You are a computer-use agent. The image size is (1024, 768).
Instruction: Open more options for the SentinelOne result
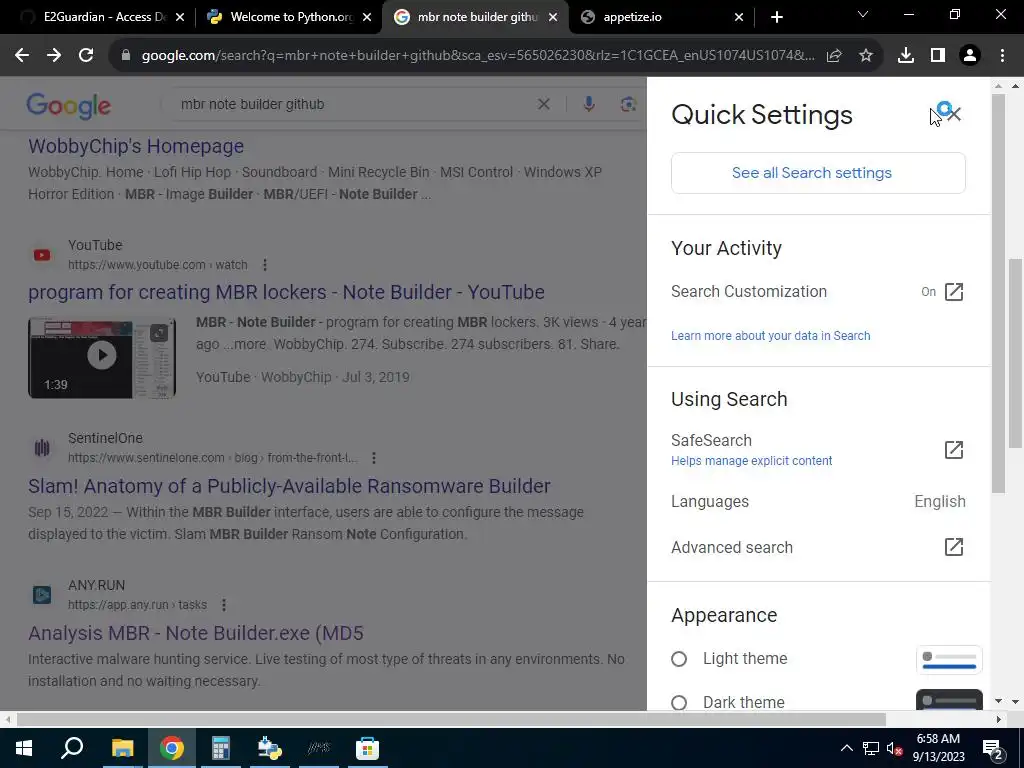click(x=374, y=458)
